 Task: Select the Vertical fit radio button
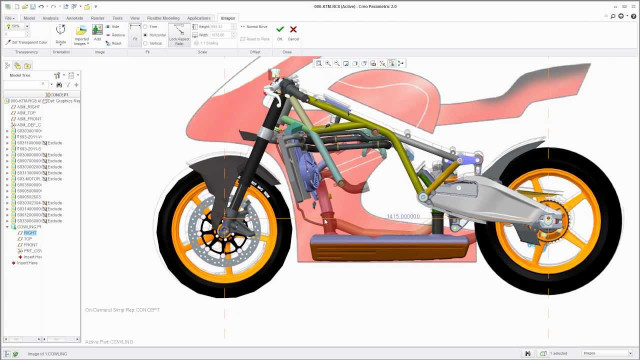coord(145,43)
